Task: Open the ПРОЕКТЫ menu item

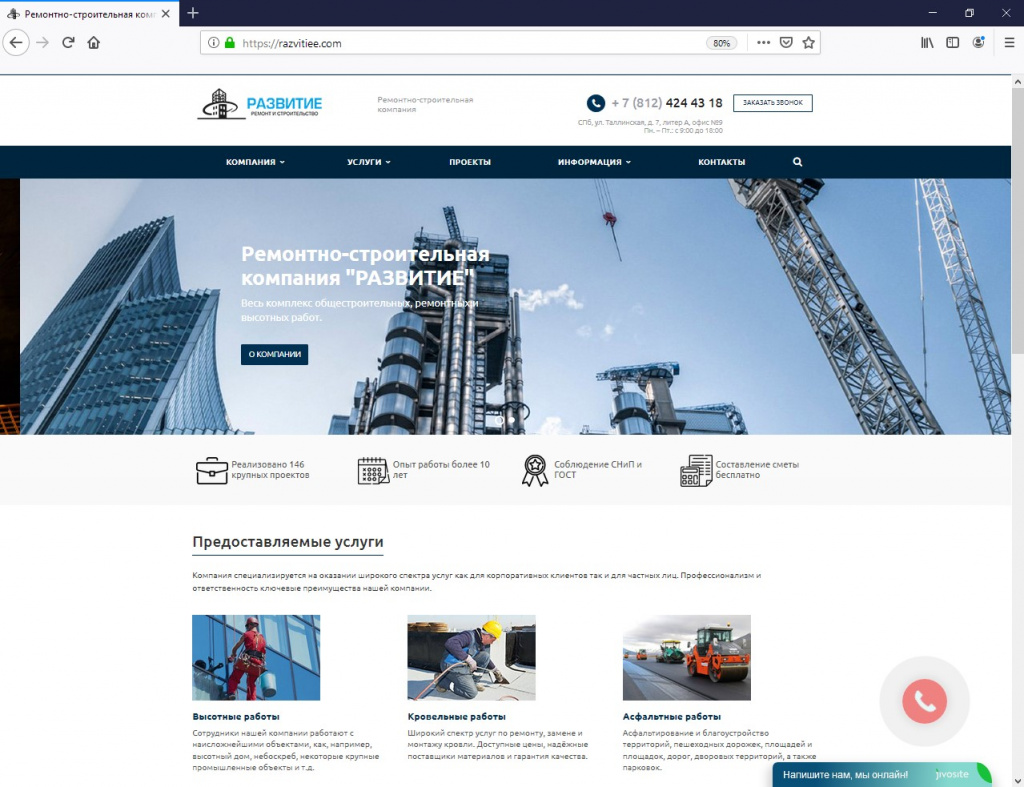Action: point(470,162)
